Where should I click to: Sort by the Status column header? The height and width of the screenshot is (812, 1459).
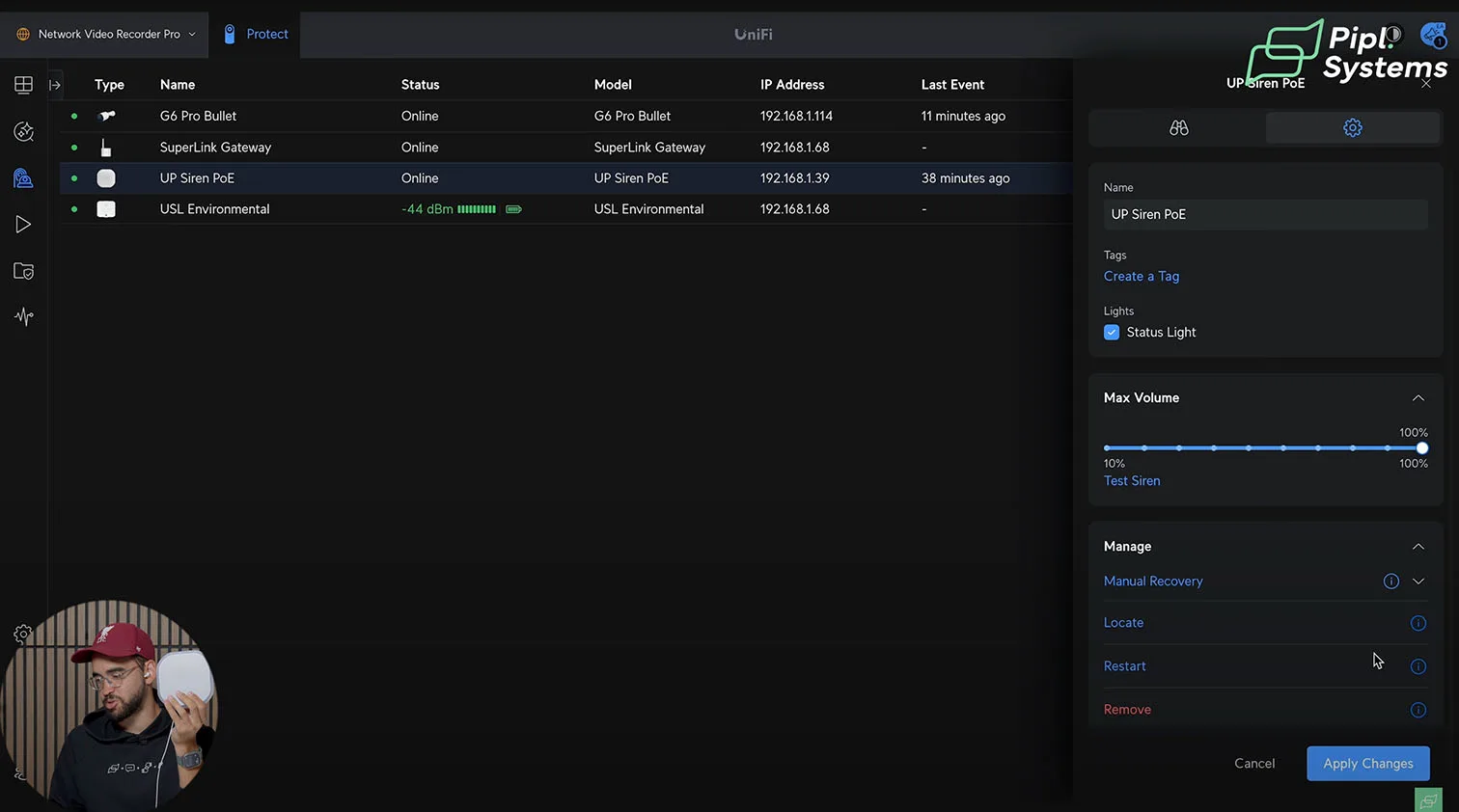point(420,85)
